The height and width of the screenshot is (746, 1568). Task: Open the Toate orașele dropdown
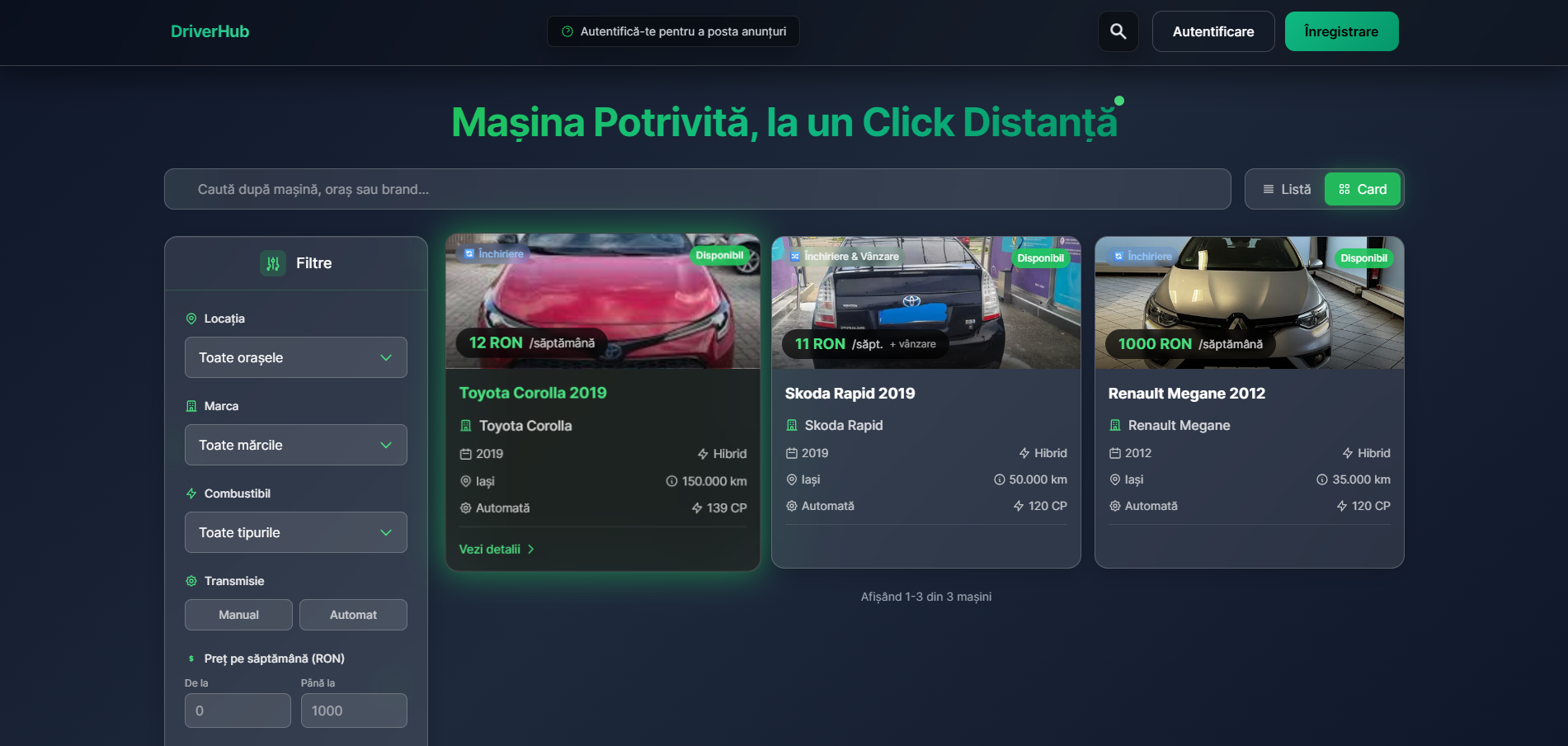point(295,357)
